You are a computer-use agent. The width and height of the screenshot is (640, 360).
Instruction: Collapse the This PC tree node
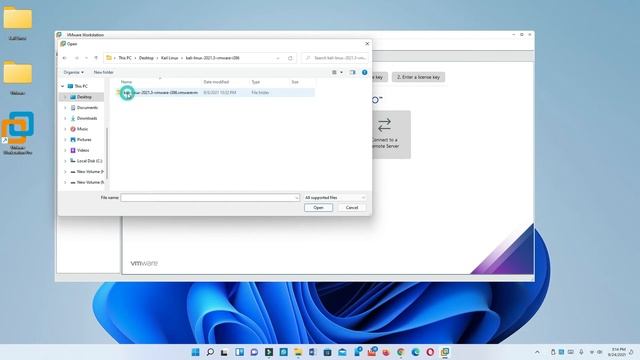coord(62,86)
